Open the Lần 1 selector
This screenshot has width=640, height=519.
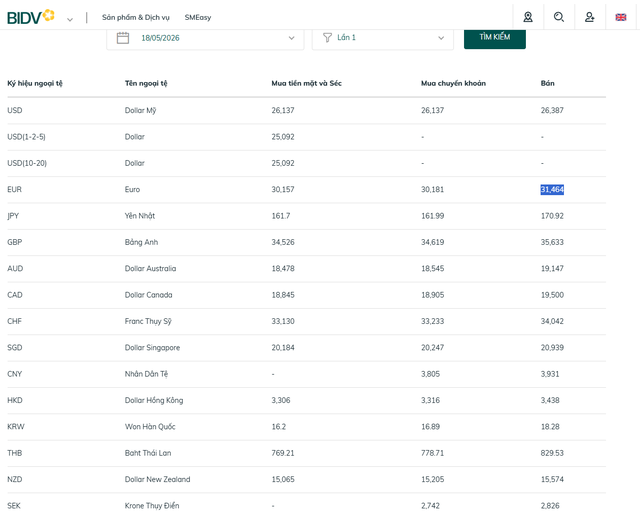tap(382, 38)
